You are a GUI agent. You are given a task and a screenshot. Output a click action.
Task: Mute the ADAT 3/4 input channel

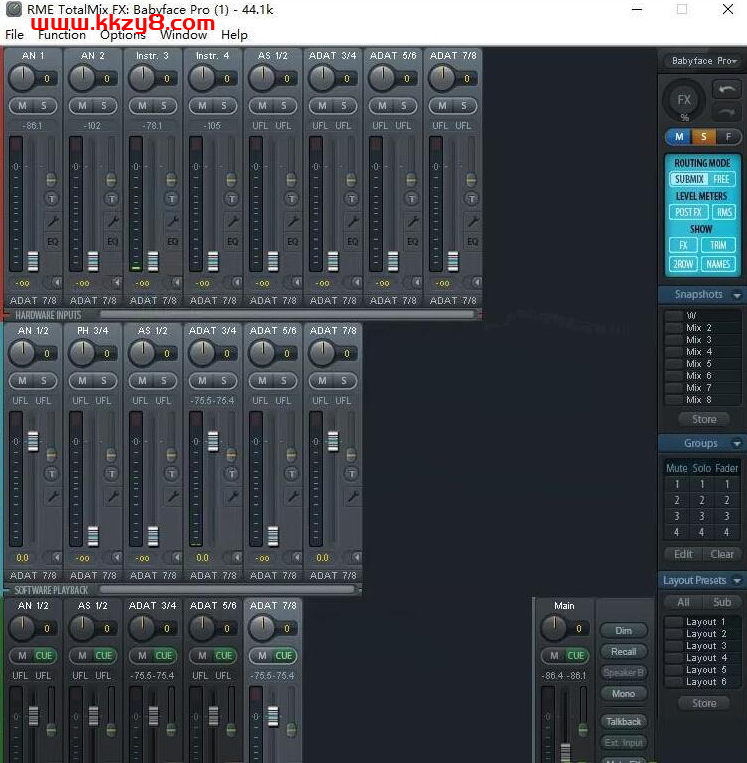[322, 106]
